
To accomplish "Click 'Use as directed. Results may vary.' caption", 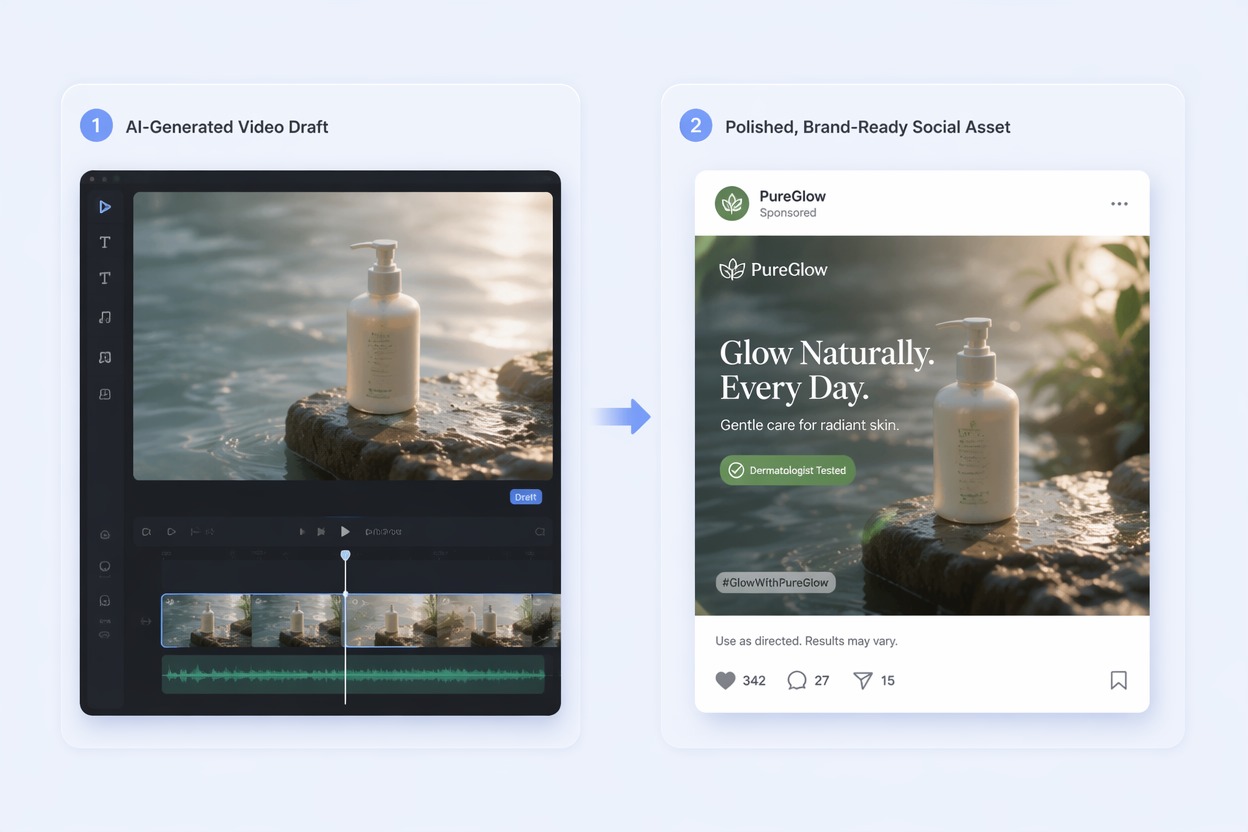I will pos(806,641).
